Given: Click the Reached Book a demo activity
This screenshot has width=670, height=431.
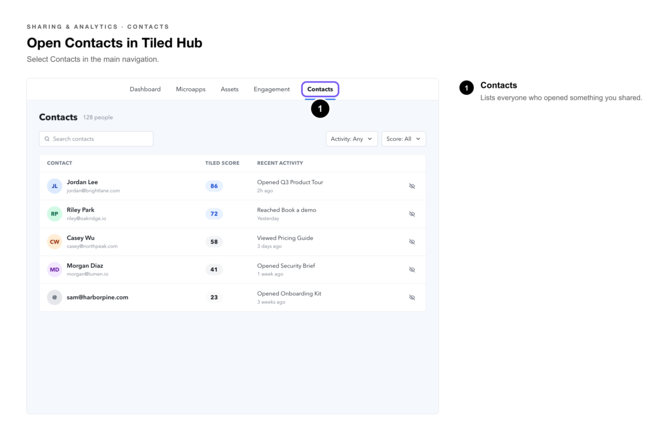Looking at the screenshot, I should [x=286, y=210].
